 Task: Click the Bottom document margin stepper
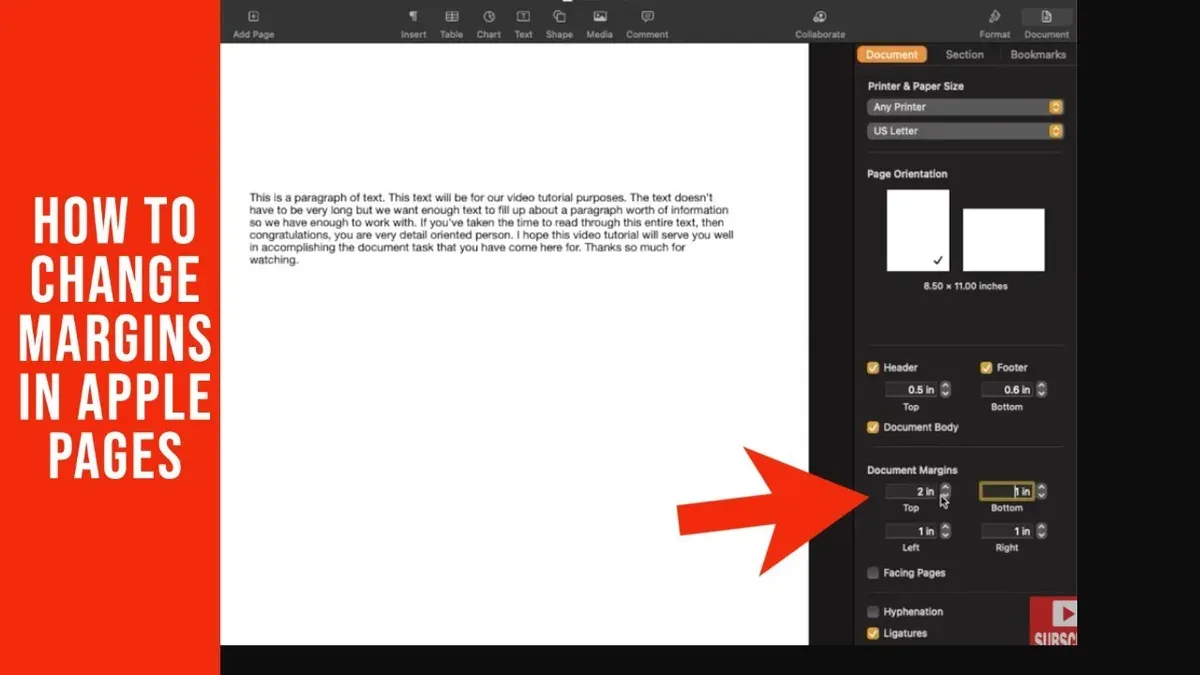(1042, 491)
